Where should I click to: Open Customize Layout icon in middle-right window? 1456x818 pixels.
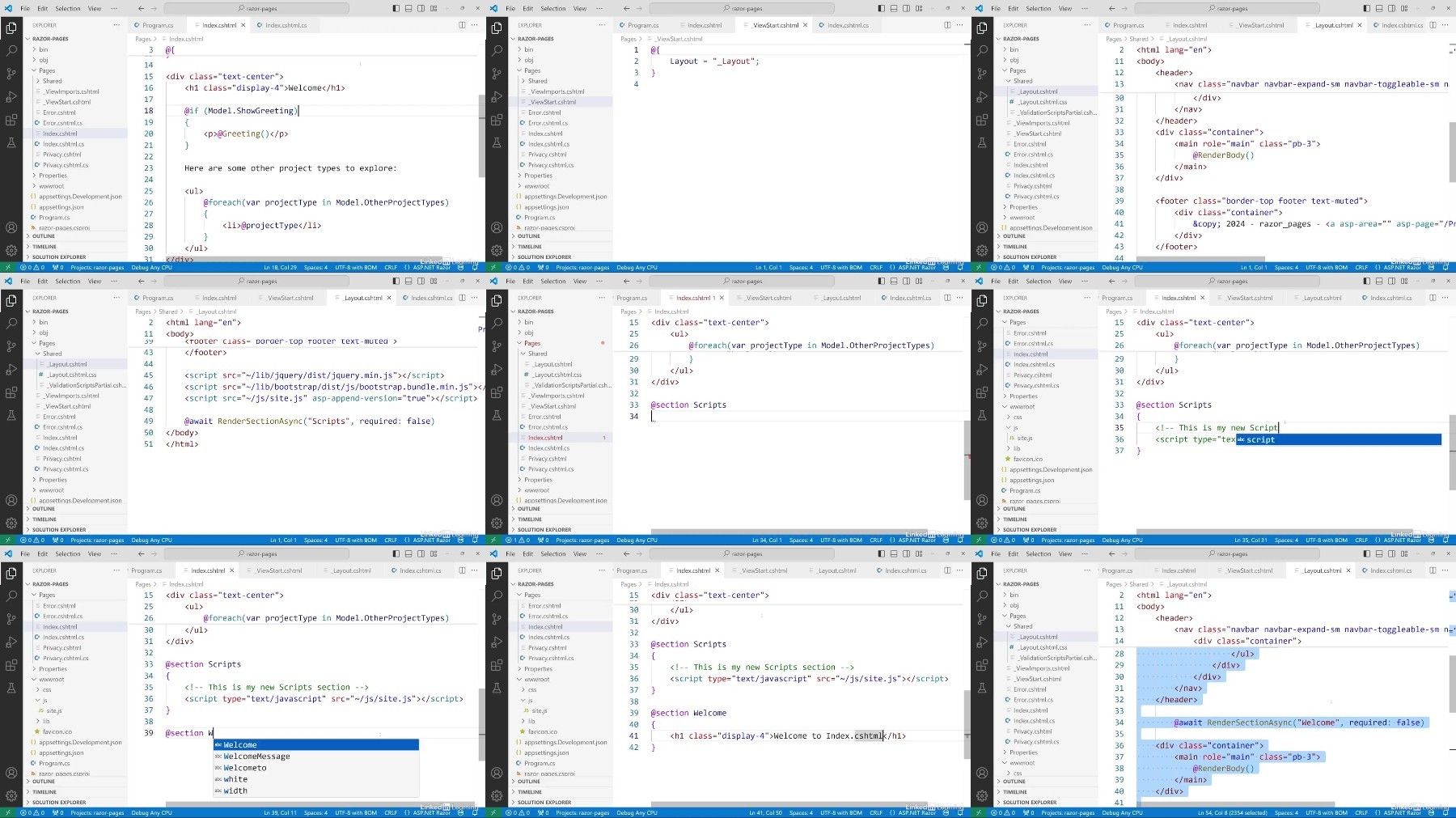[1403, 281]
